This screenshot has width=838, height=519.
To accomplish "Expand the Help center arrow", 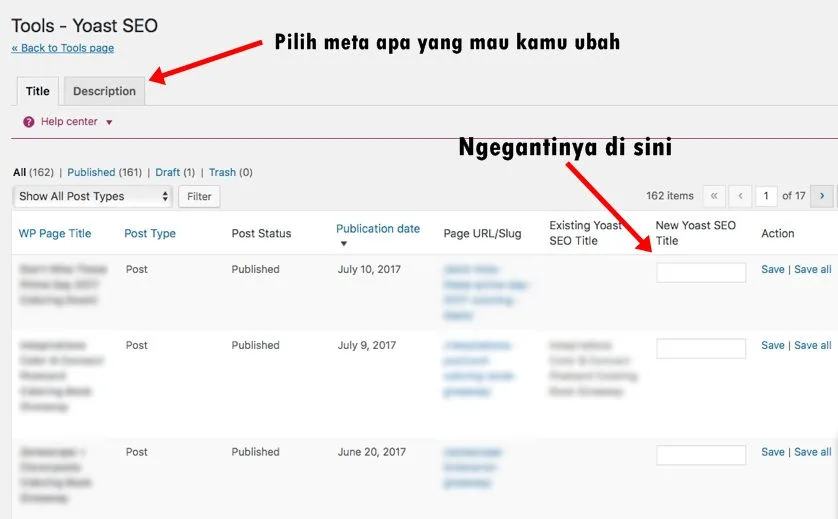I will [x=109, y=122].
